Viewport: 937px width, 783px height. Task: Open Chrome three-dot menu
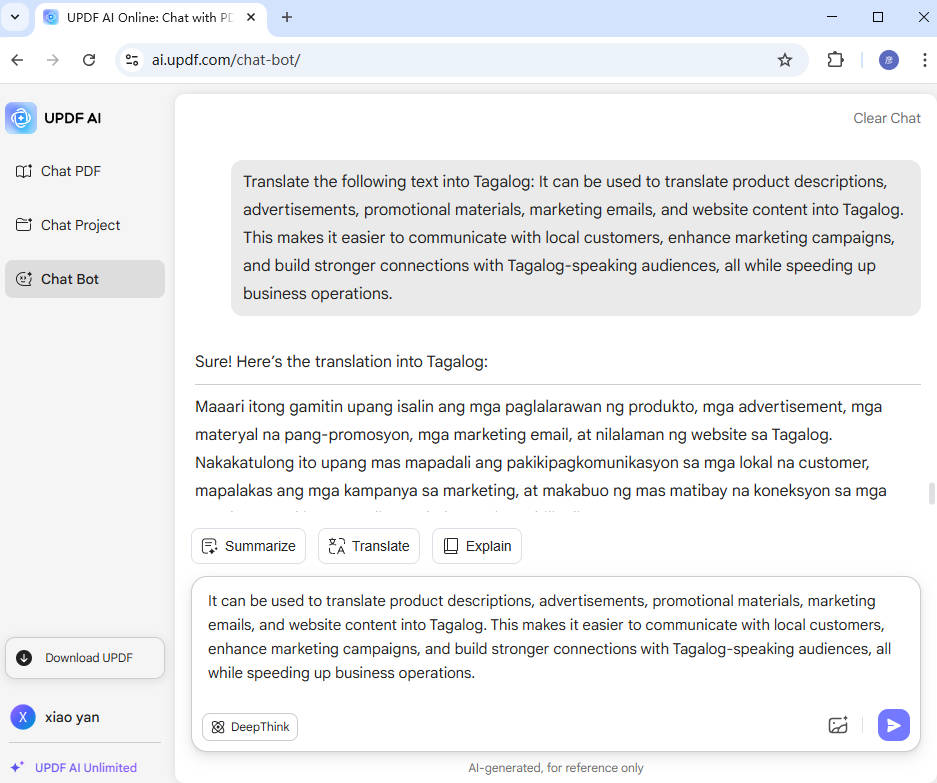(x=924, y=60)
